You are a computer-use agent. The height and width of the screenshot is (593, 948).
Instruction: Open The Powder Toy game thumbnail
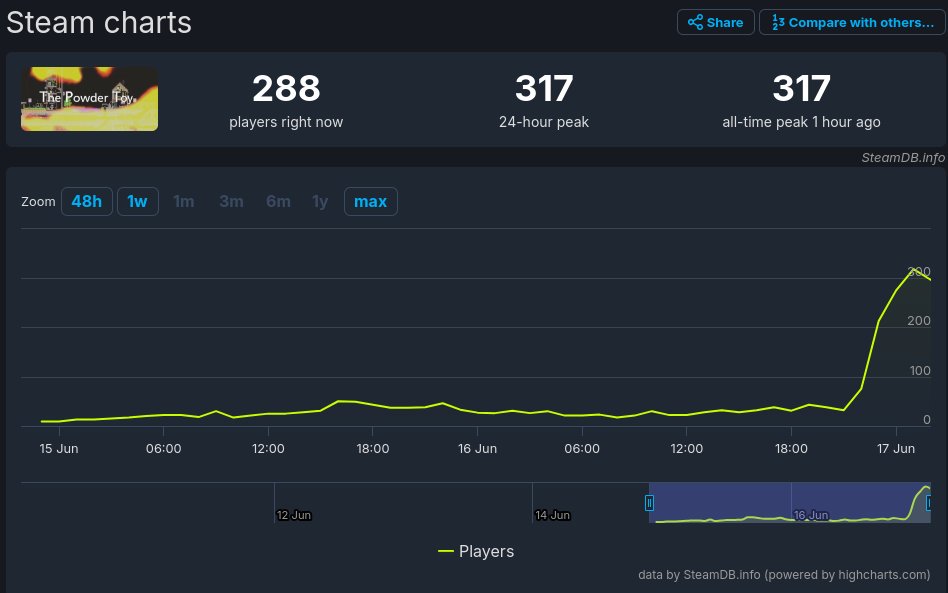tap(89, 99)
